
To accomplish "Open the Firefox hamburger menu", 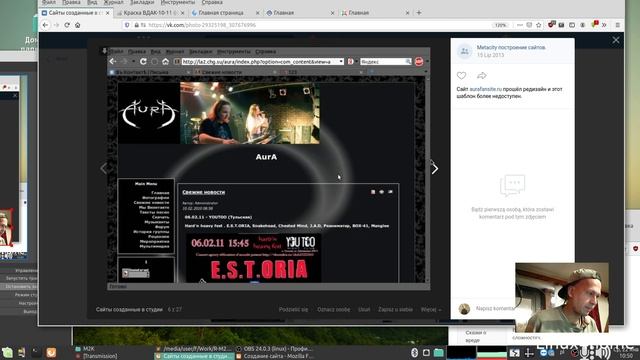I will coord(618,25).
